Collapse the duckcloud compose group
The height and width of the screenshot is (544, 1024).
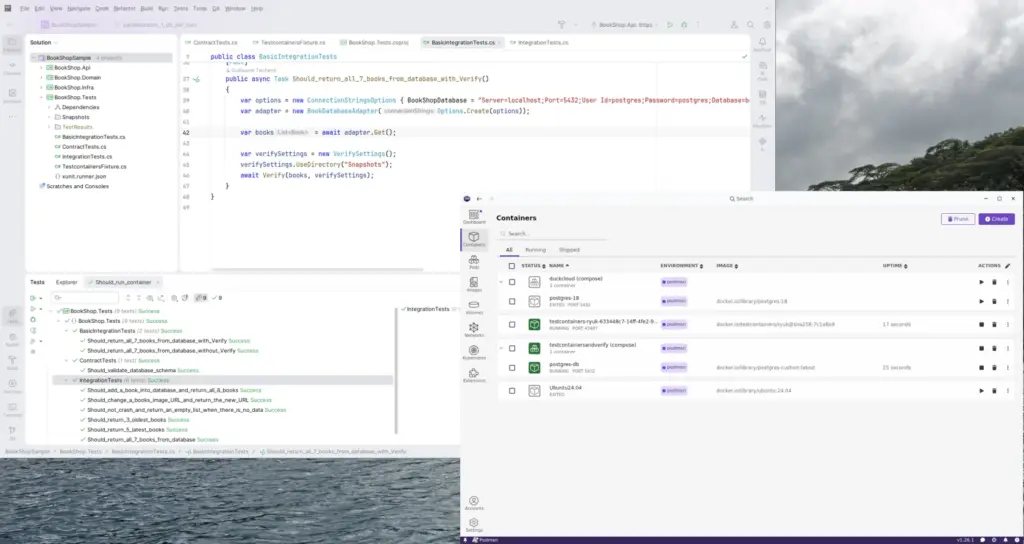point(501,282)
